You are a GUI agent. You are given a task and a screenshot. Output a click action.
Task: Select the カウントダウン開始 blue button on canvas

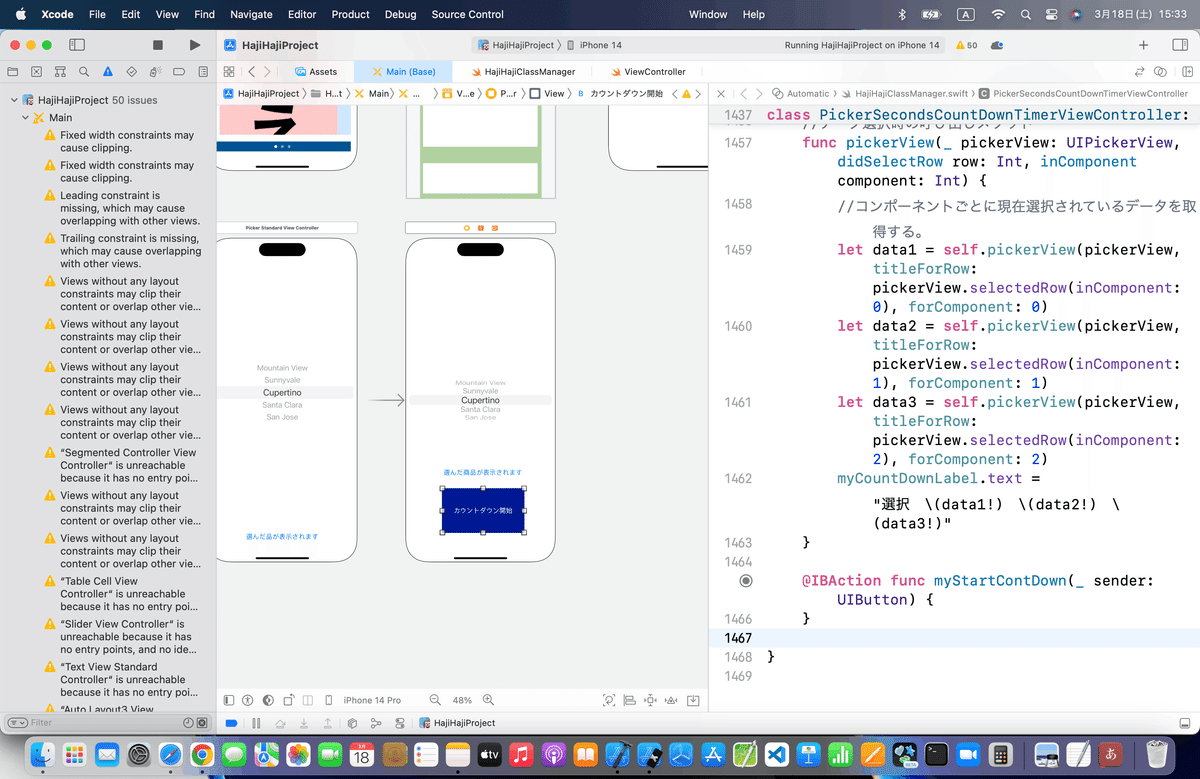(x=483, y=510)
